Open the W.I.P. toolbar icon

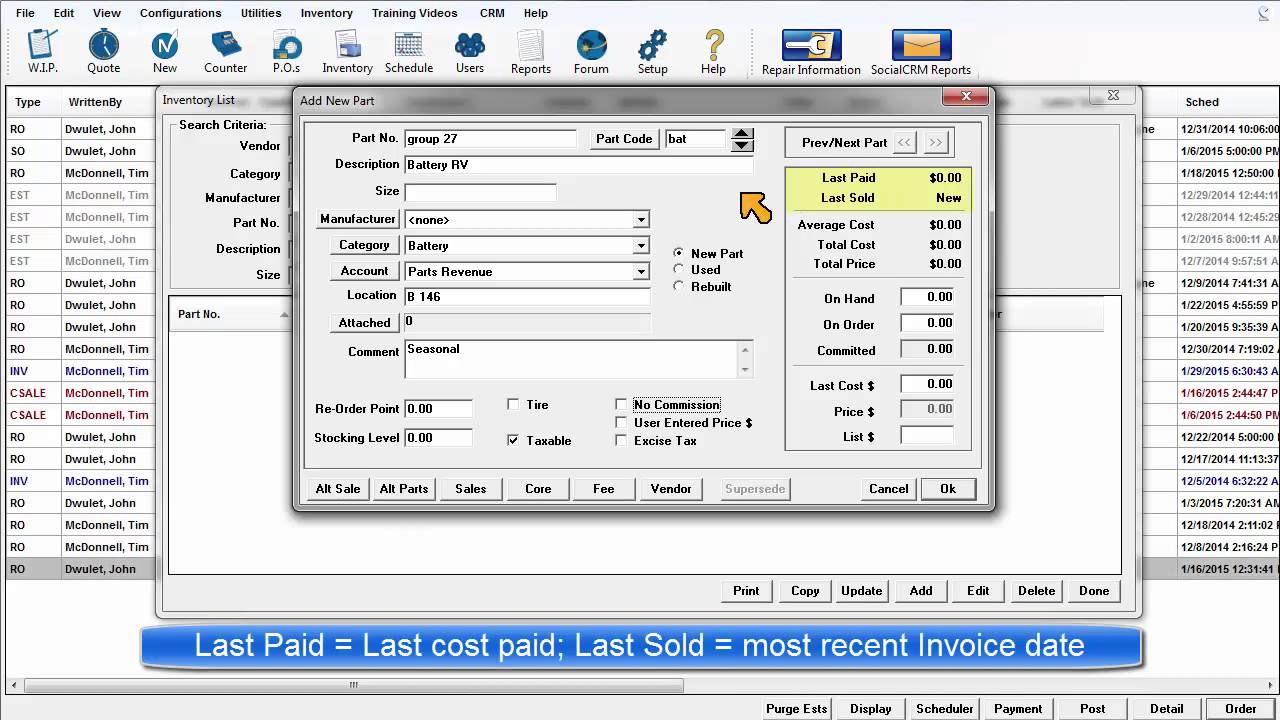pos(43,49)
